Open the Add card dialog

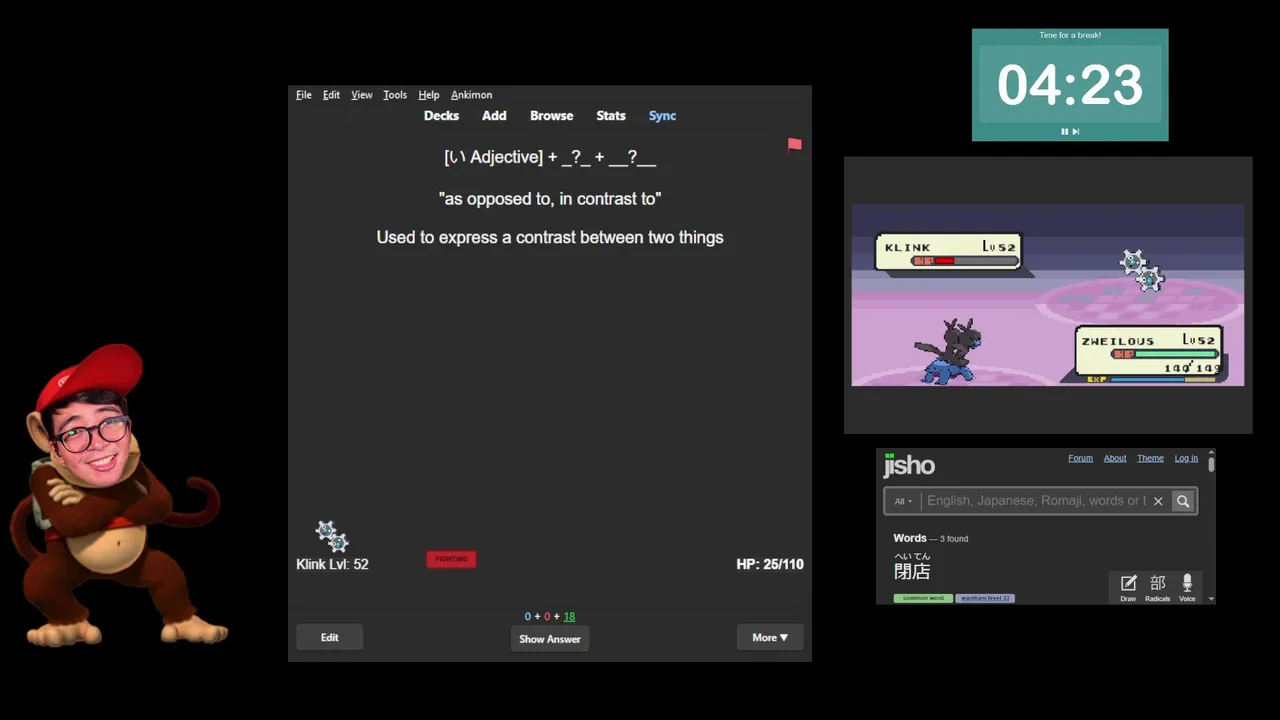pyautogui.click(x=494, y=116)
